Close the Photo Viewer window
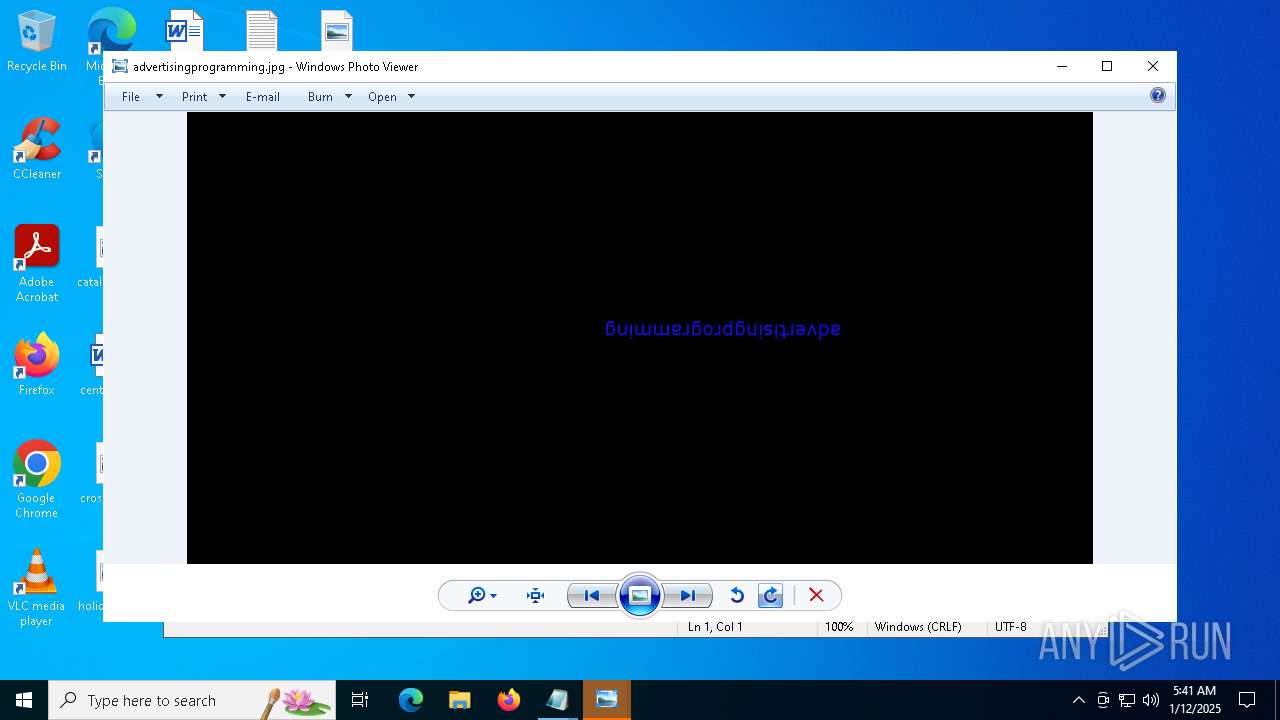Viewport: 1280px width, 720px height. [1153, 67]
